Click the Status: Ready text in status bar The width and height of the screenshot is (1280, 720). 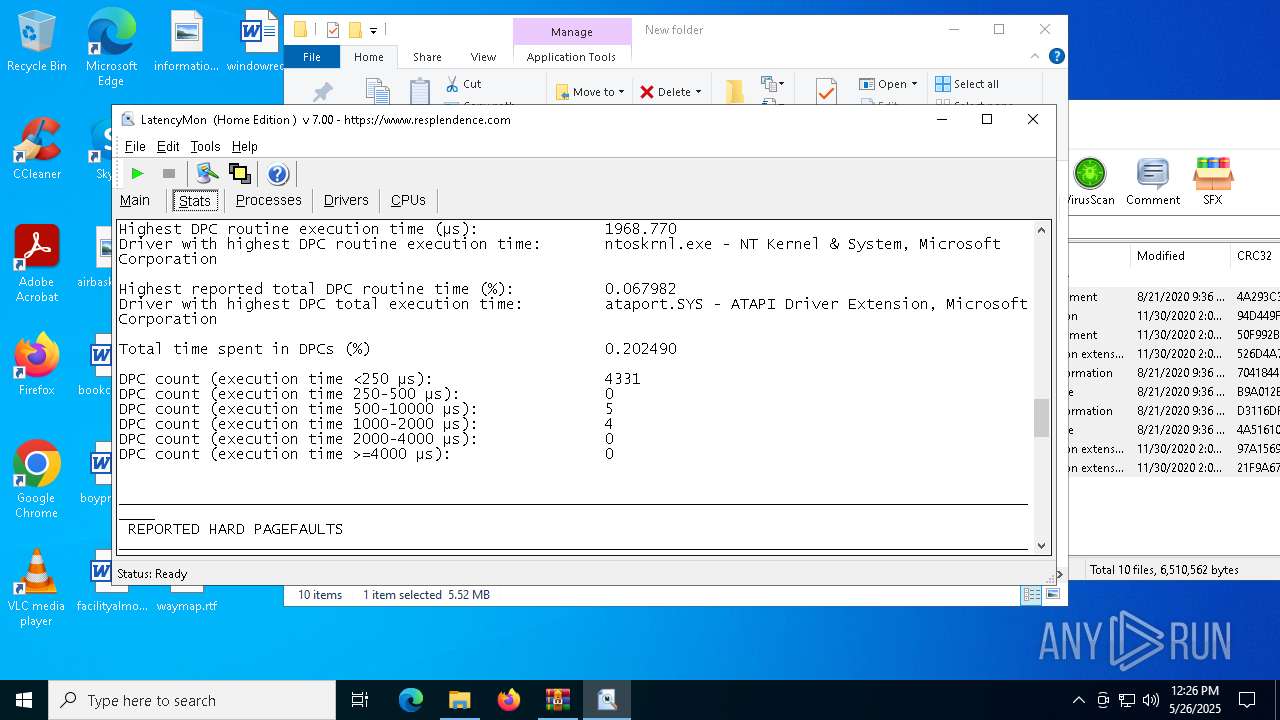(152, 574)
